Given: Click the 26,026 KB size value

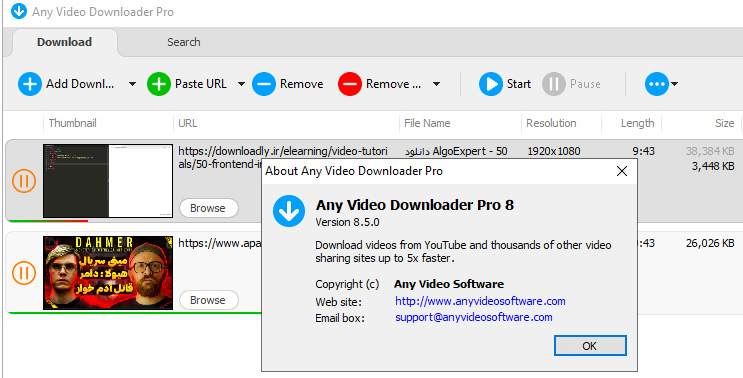Looking at the screenshot, I should [x=710, y=243].
